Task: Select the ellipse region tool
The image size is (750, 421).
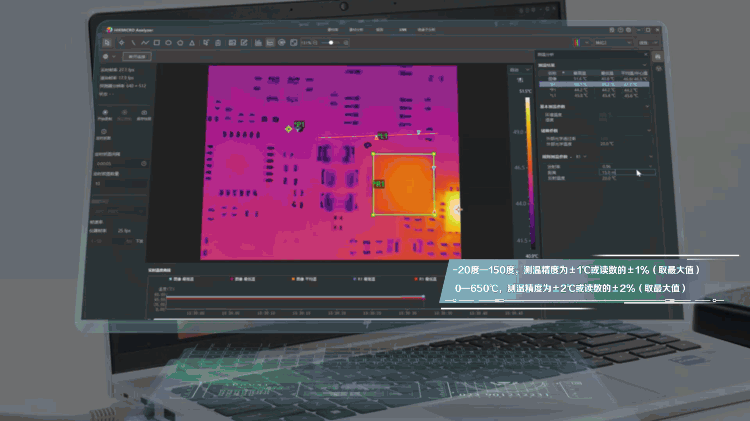Action: click(168, 43)
